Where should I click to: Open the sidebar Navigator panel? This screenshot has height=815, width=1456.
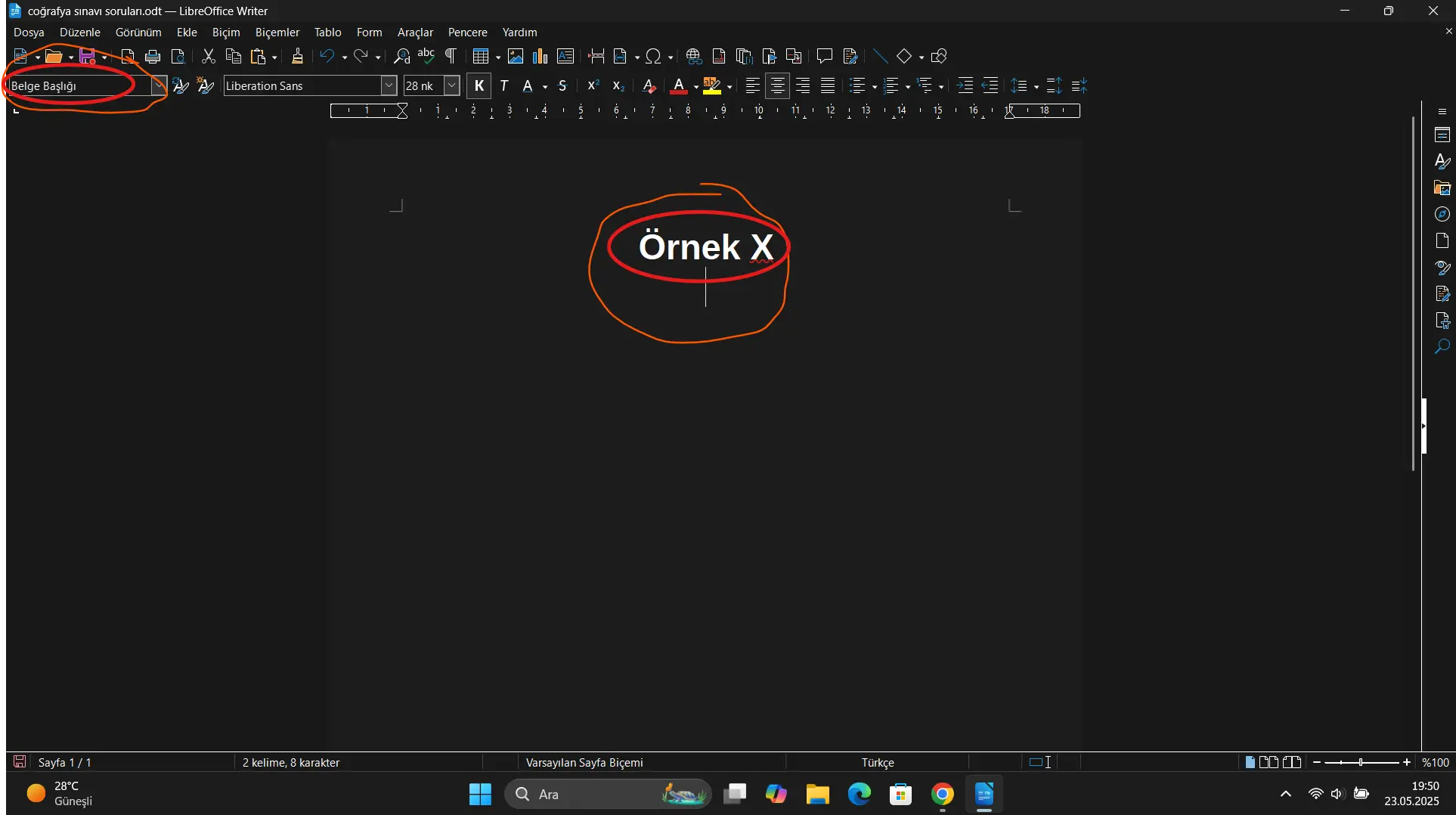coord(1442,215)
